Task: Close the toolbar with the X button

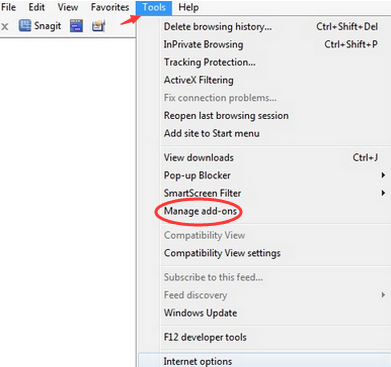Action: click(5, 26)
